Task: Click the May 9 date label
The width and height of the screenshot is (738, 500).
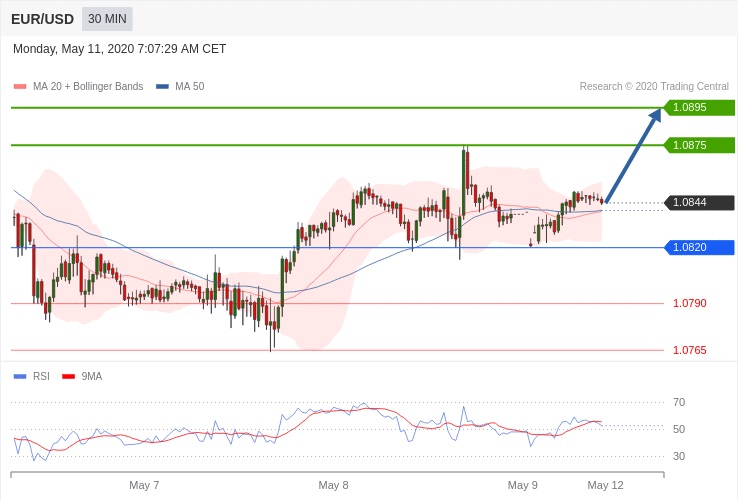Action: point(522,485)
